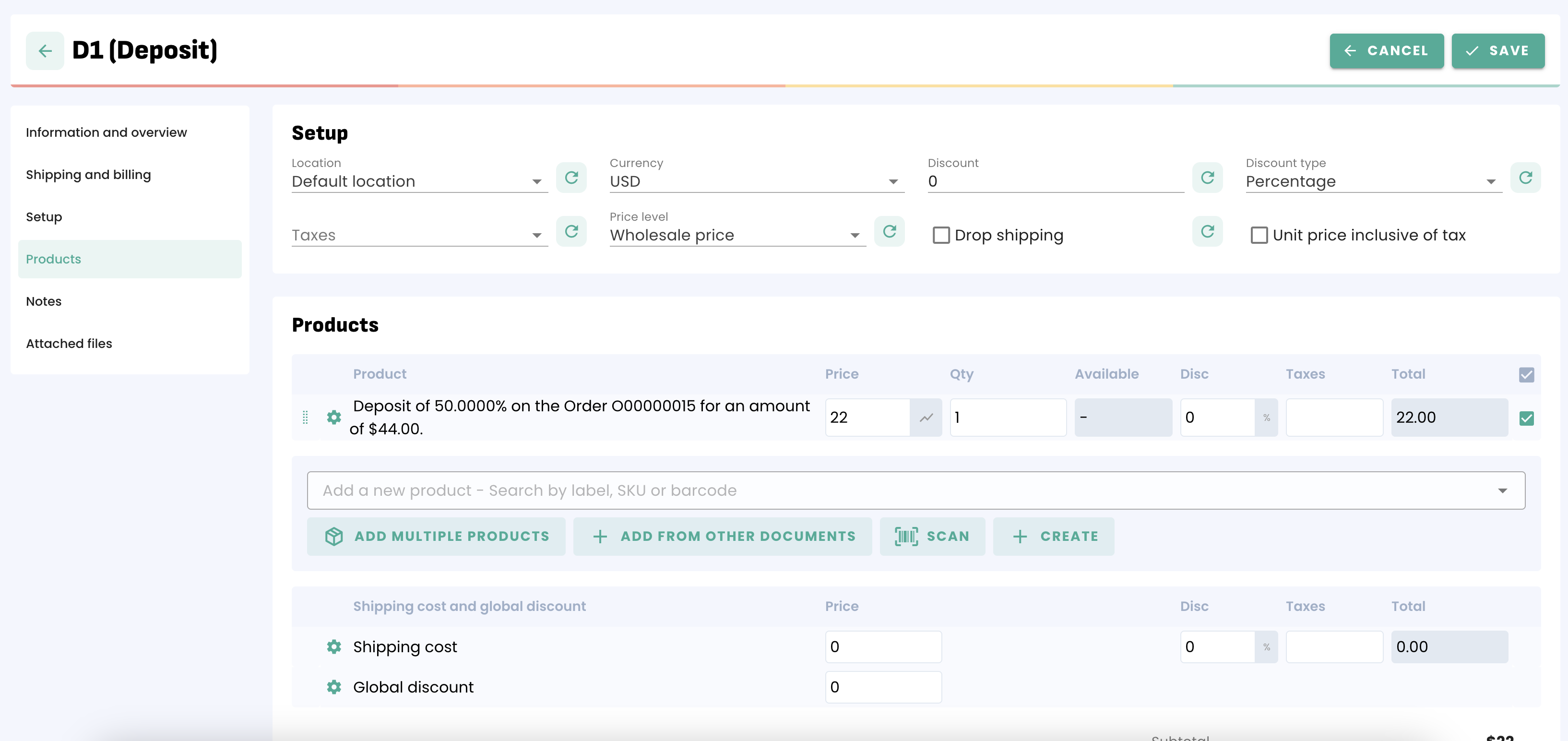Expand the Price level Wholesale price dropdown

(736, 235)
